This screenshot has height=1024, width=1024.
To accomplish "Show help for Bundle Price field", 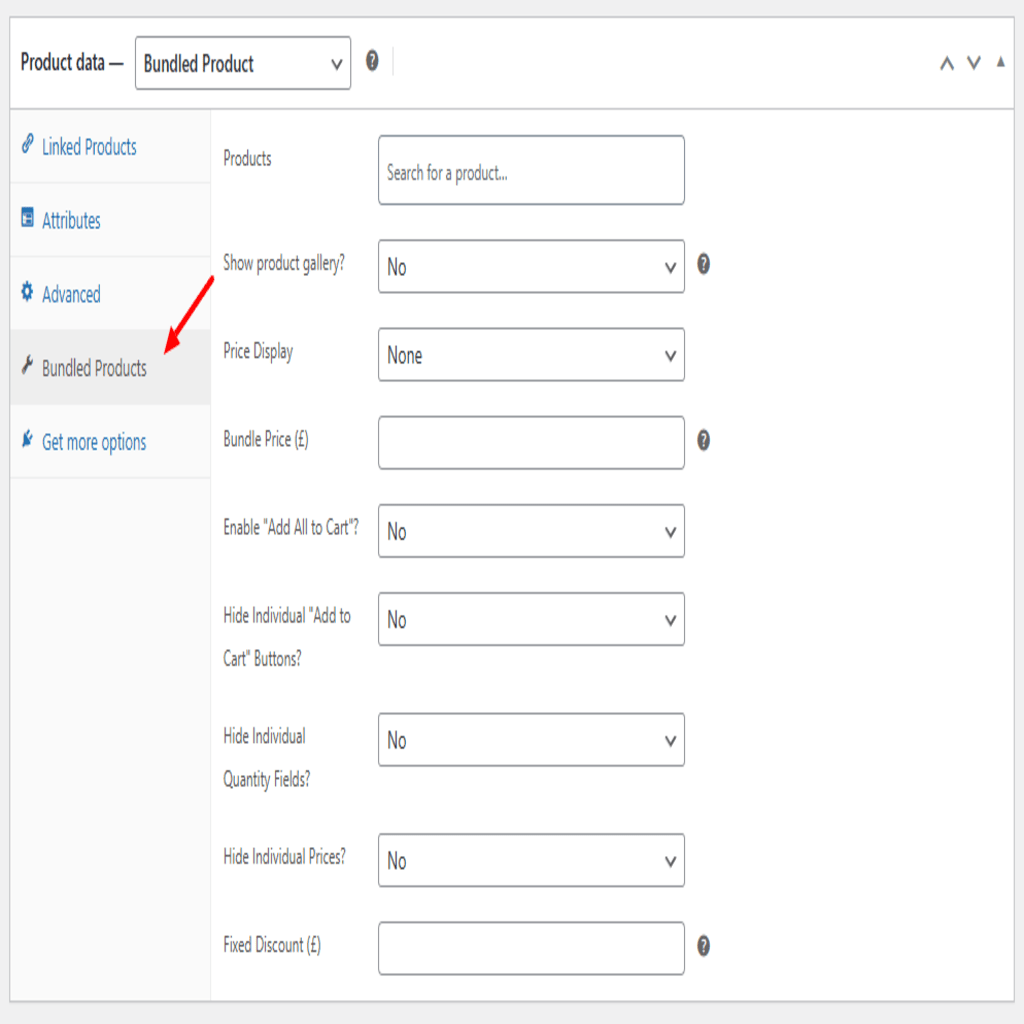I will coord(703,440).
